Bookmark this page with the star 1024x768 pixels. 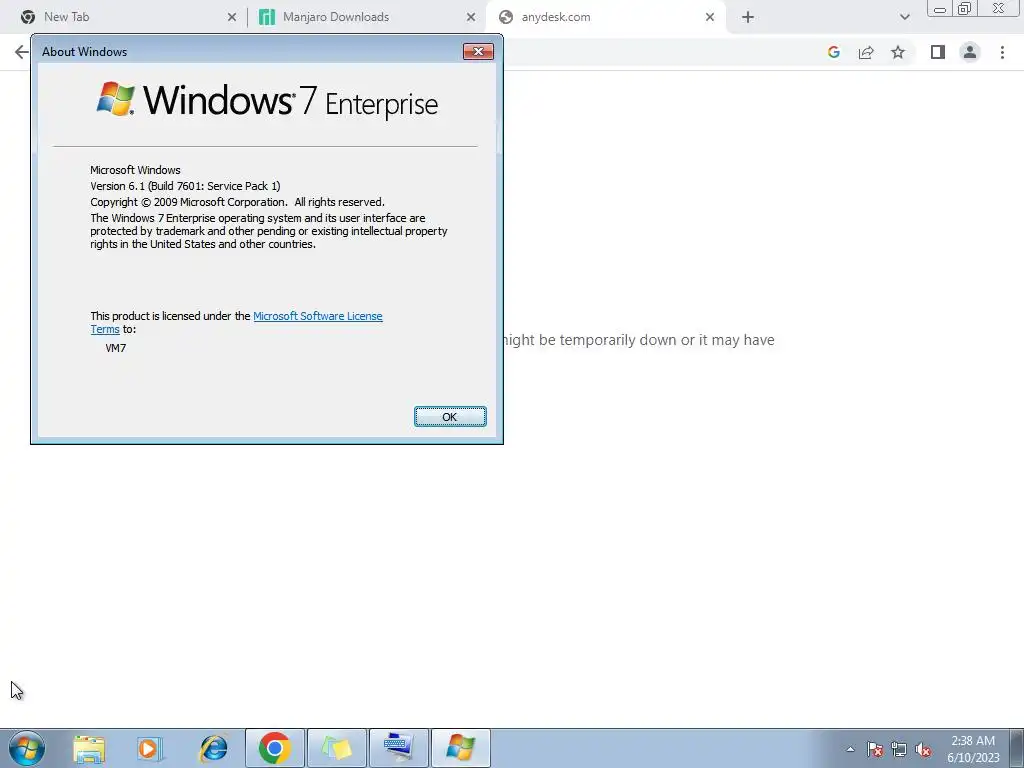click(898, 52)
